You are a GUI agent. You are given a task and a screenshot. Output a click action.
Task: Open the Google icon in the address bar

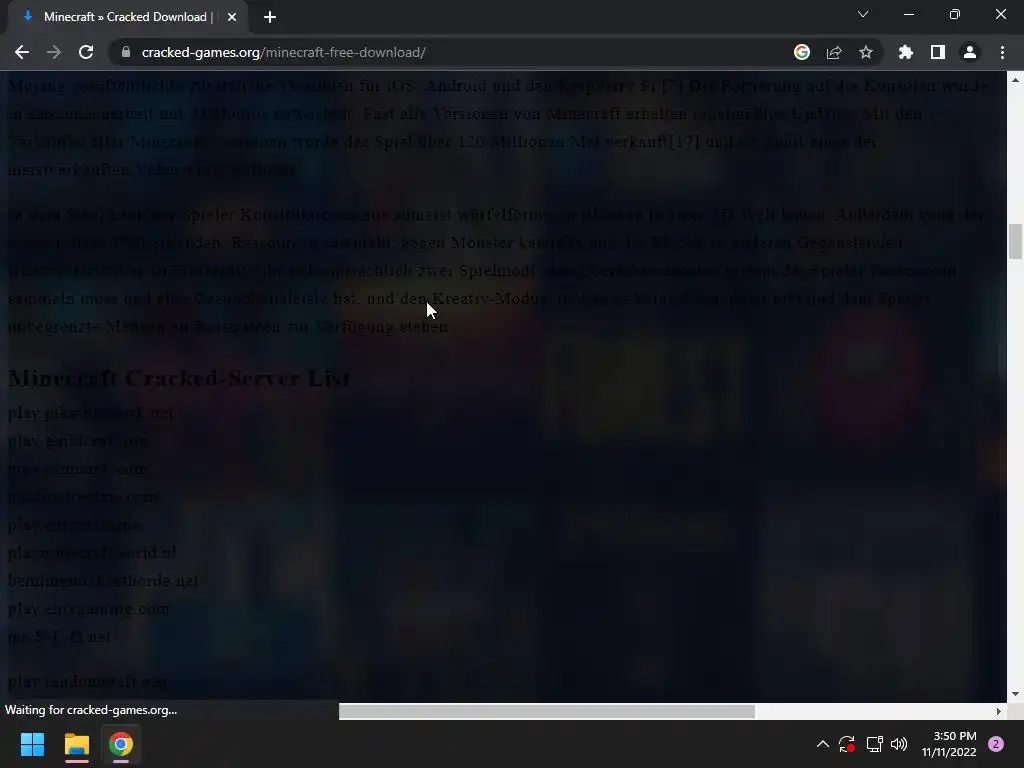tap(802, 52)
